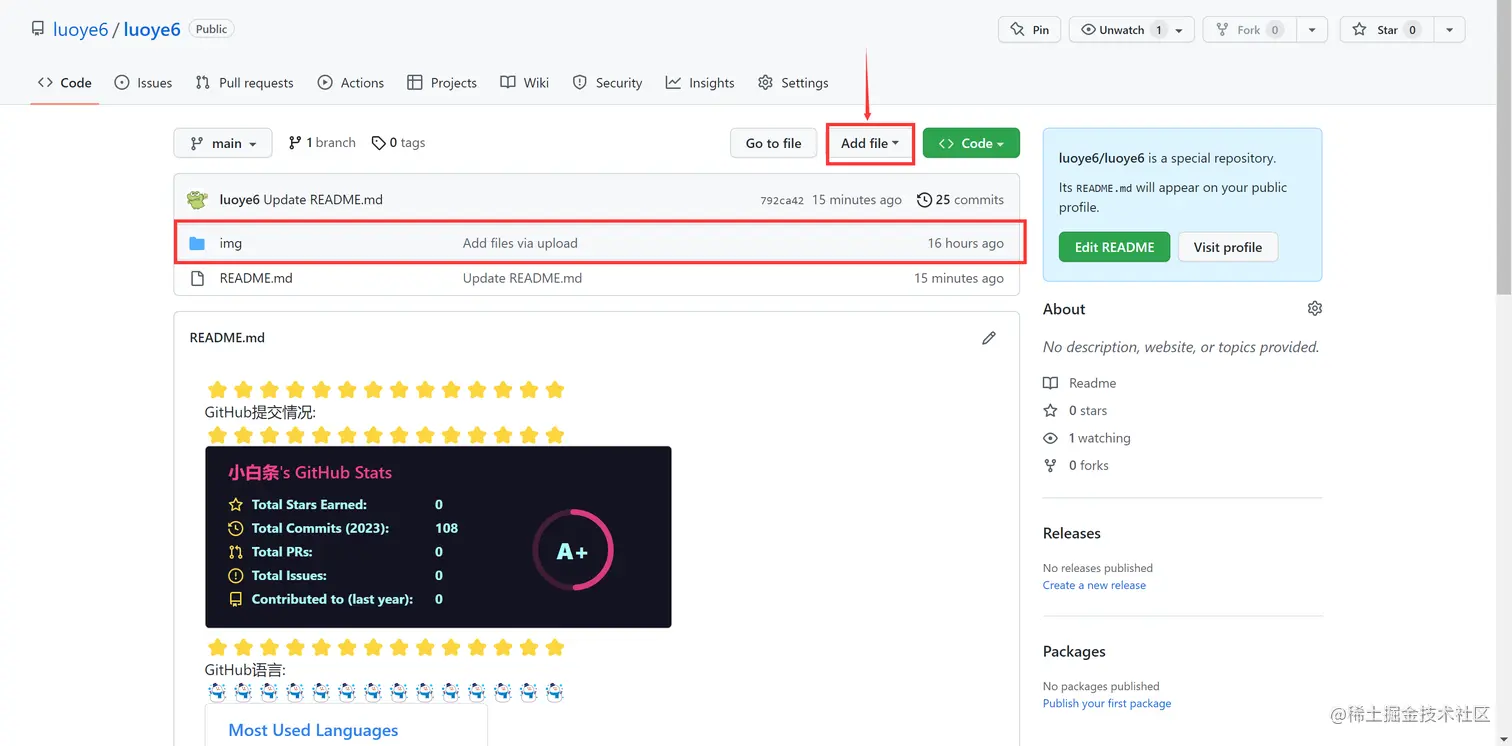Open the Insights tab
The height and width of the screenshot is (746, 1512).
point(700,83)
